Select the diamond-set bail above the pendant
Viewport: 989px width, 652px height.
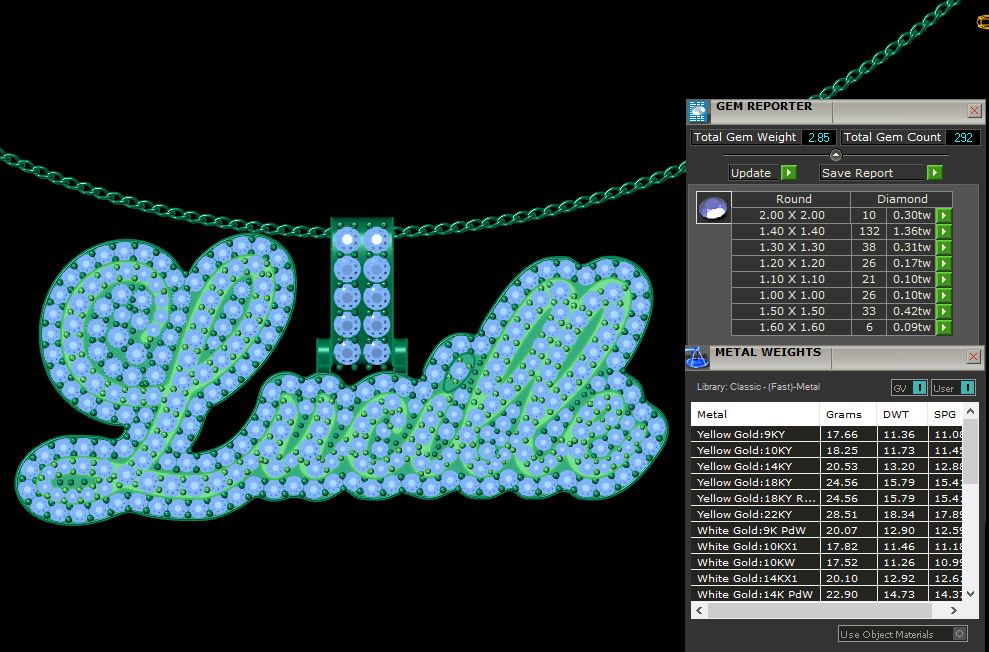[x=362, y=295]
